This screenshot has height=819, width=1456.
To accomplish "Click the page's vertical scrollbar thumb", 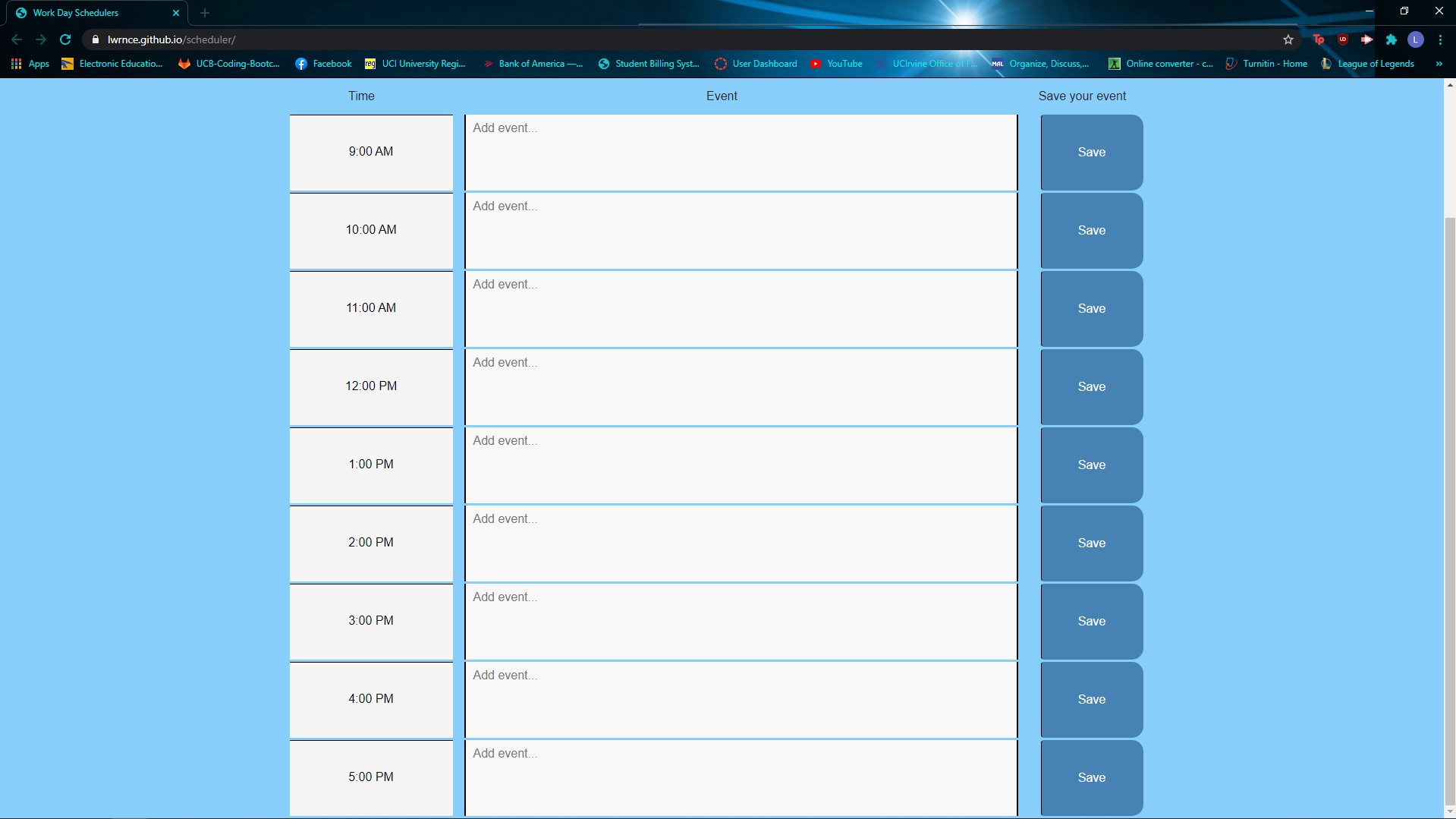I will tap(1450, 511).
